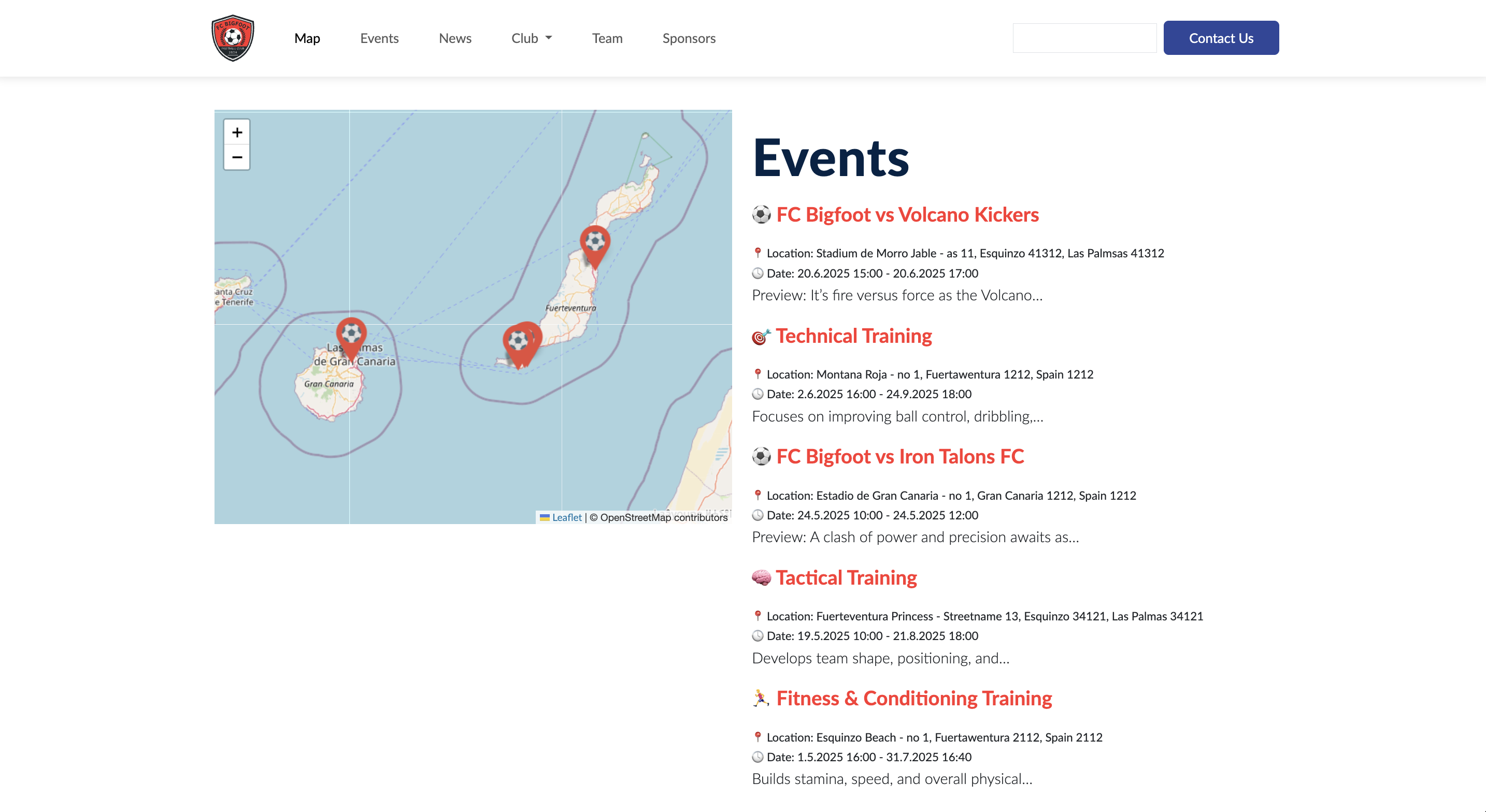The height and width of the screenshot is (812, 1486).
Task: Expand the Club dropdown menu
Action: (531, 38)
